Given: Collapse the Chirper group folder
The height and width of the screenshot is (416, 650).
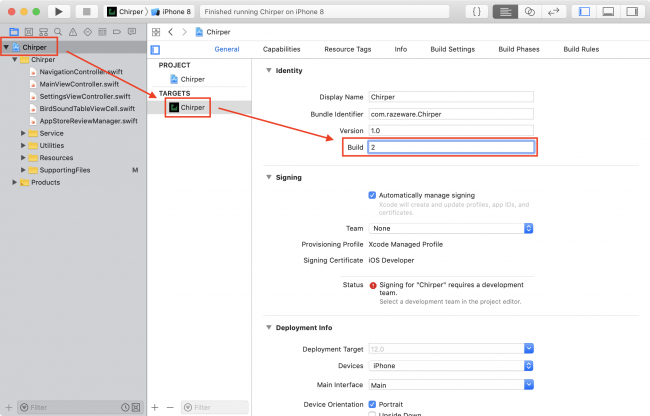Looking at the screenshot, I should (15, 60).
